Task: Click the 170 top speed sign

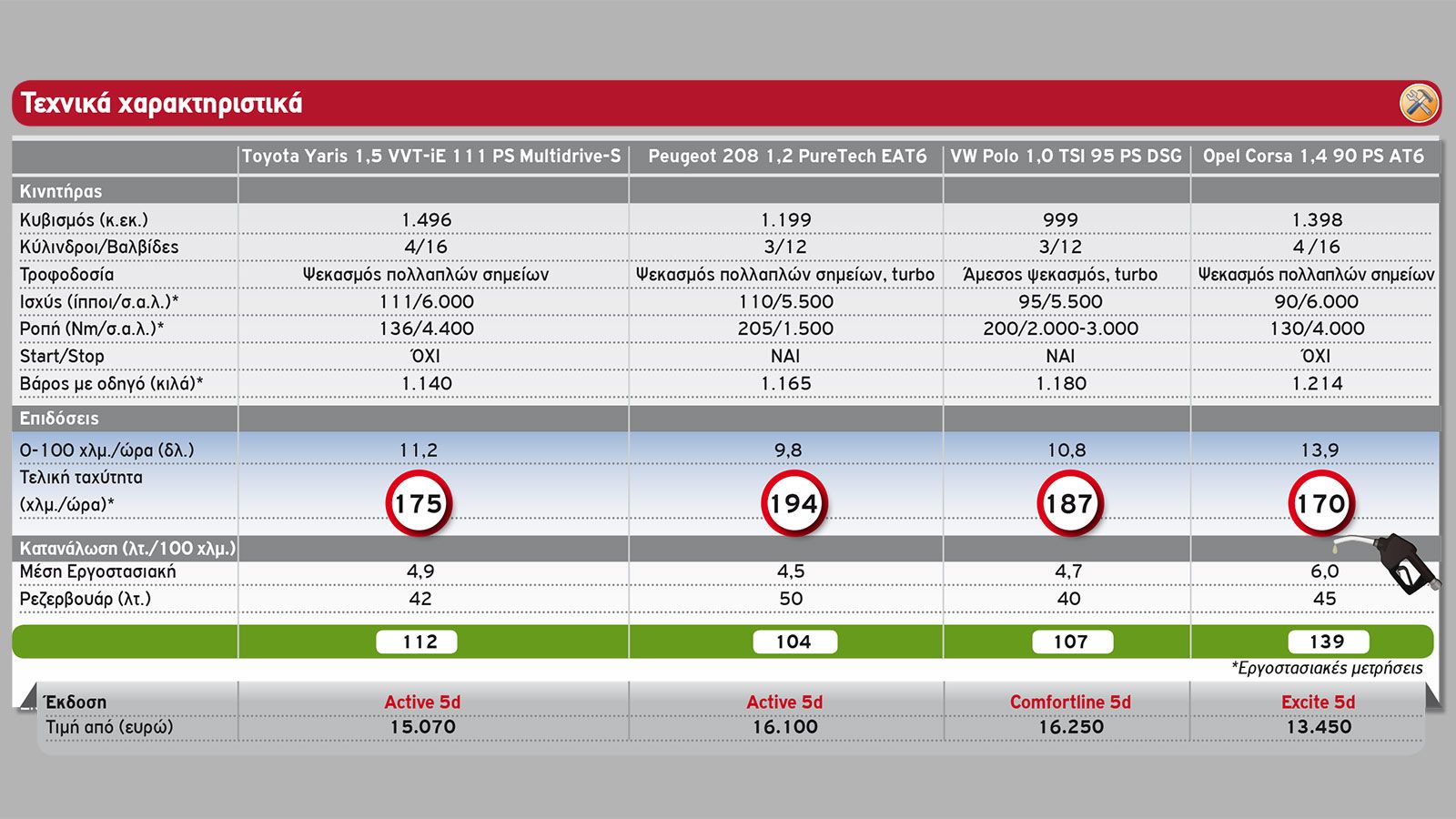Action: (1321, 503)
